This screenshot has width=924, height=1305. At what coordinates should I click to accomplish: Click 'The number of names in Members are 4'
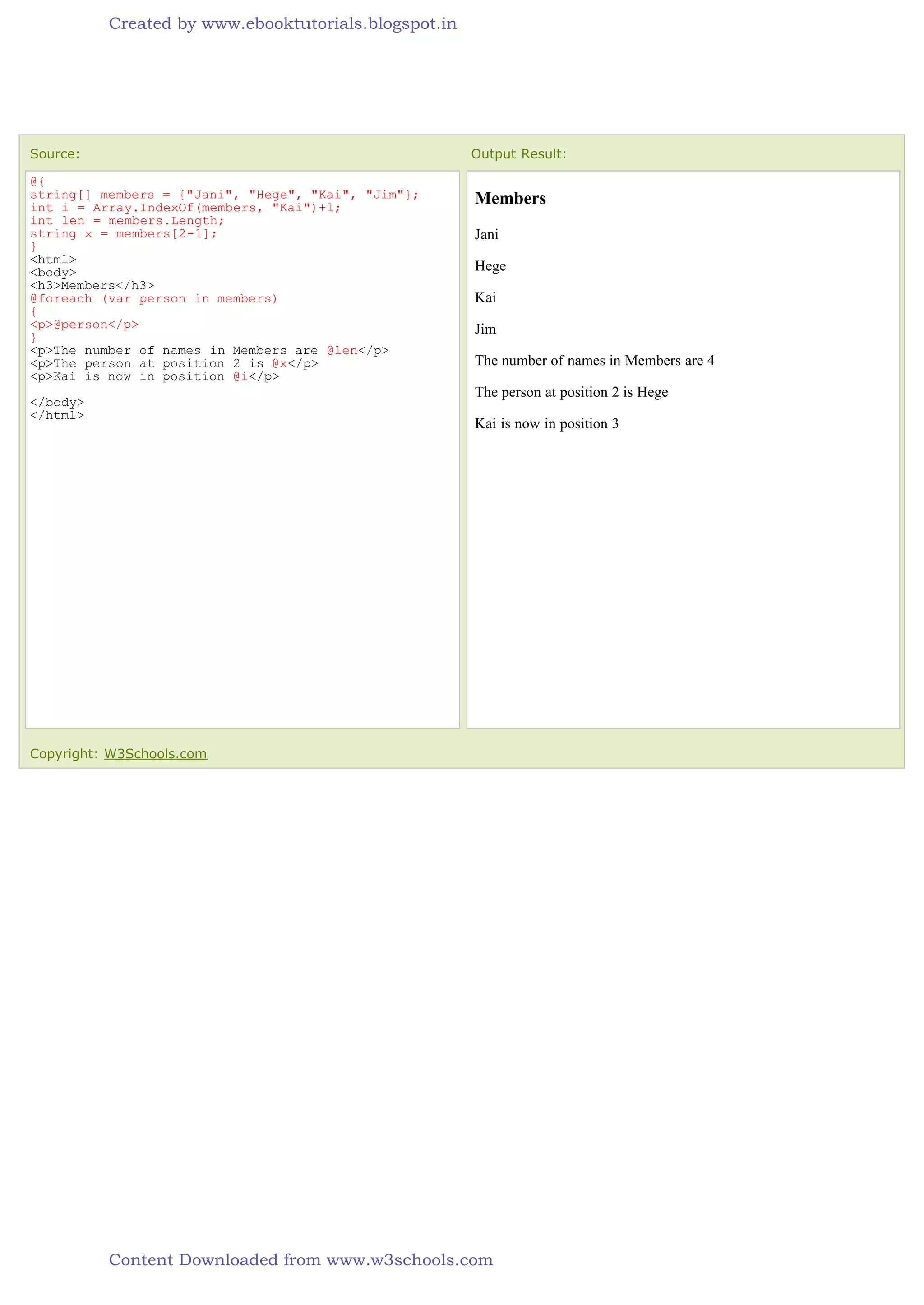(595, 361)
